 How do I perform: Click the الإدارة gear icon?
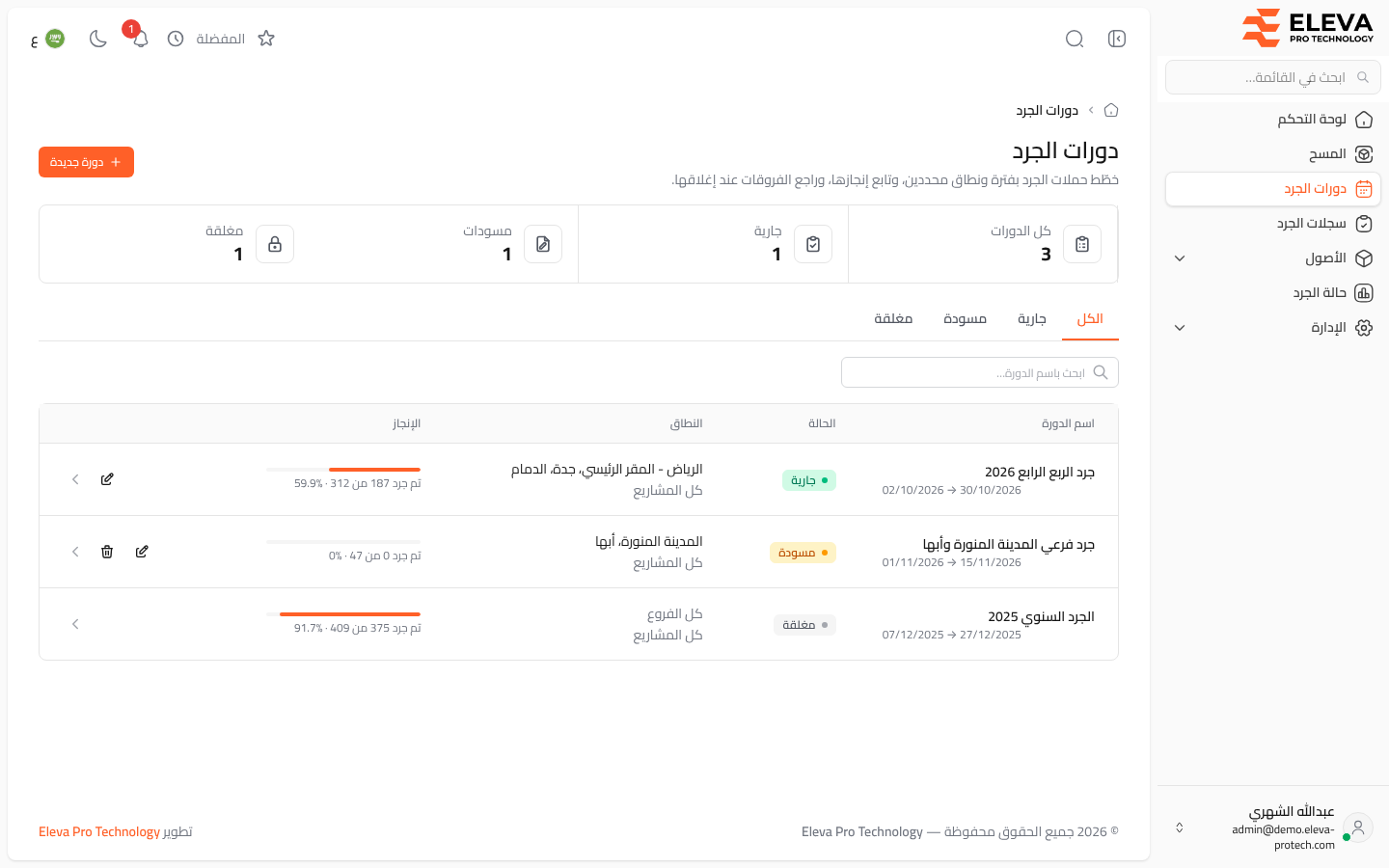(x=1364, y=328)
